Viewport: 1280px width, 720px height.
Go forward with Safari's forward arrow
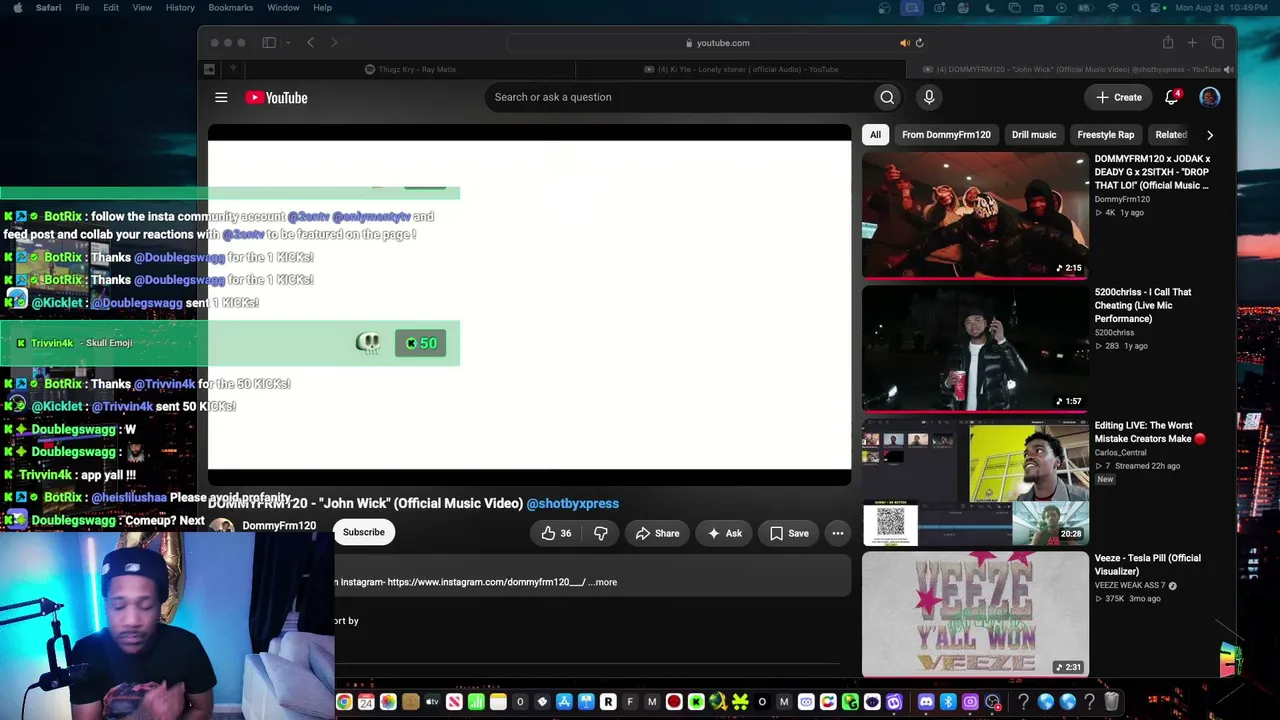334,43
